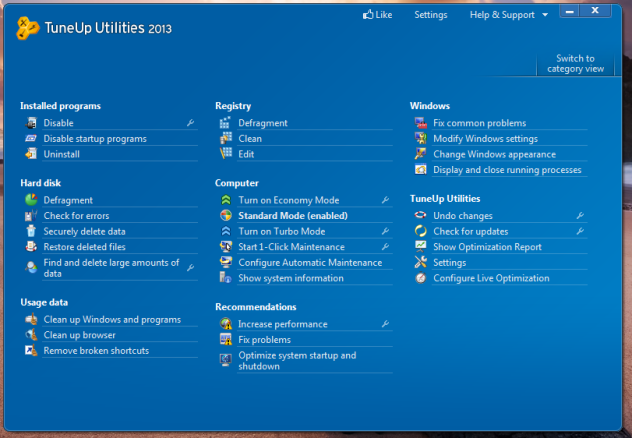Click wrench next to Turbo Mode
The width and height of the screenshot is (632, 438).
385,231
